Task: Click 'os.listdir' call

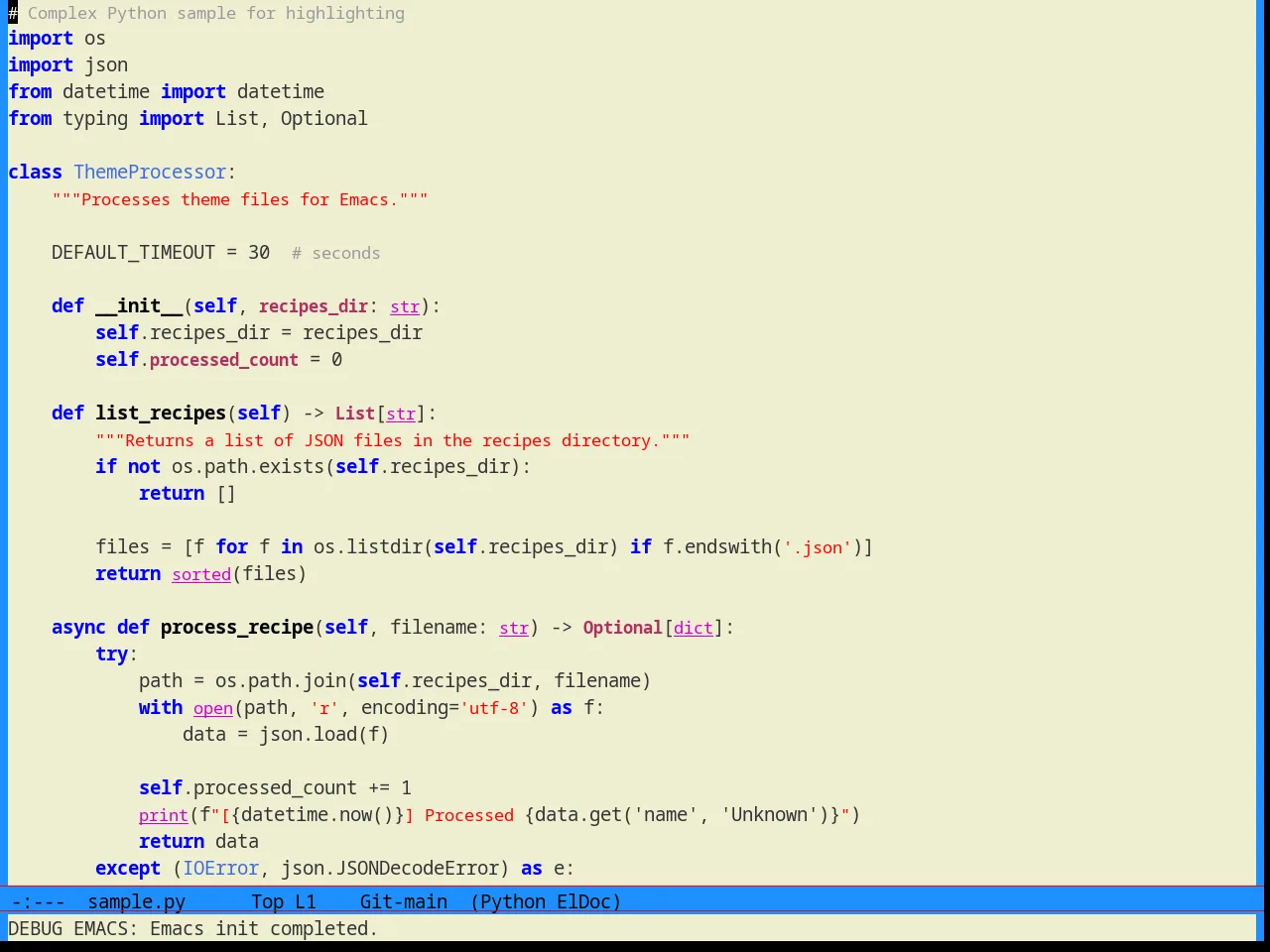Action: pyautogui.click(x=368, y=546)
